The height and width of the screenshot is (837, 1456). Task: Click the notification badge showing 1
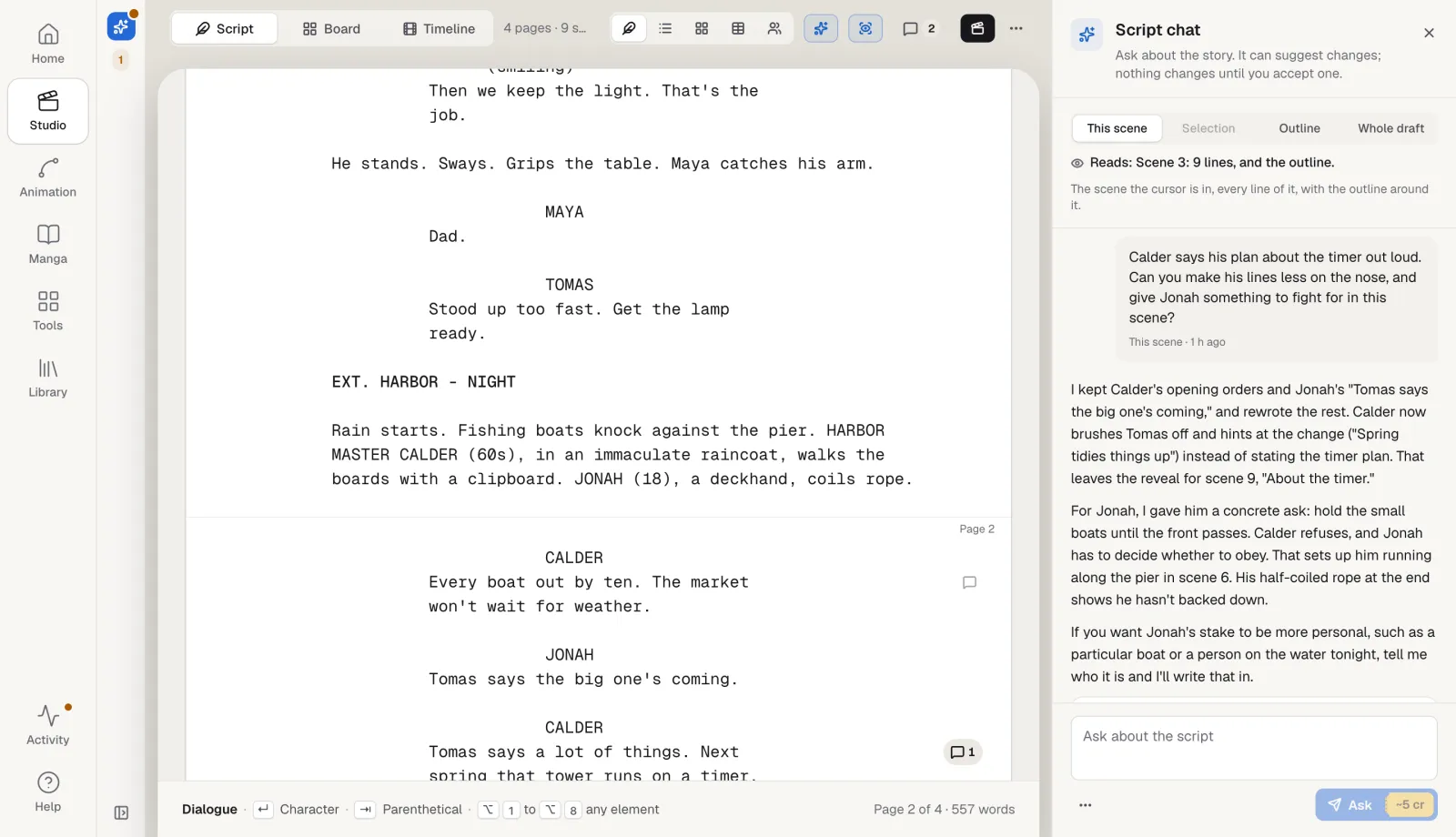pos(120,60)
